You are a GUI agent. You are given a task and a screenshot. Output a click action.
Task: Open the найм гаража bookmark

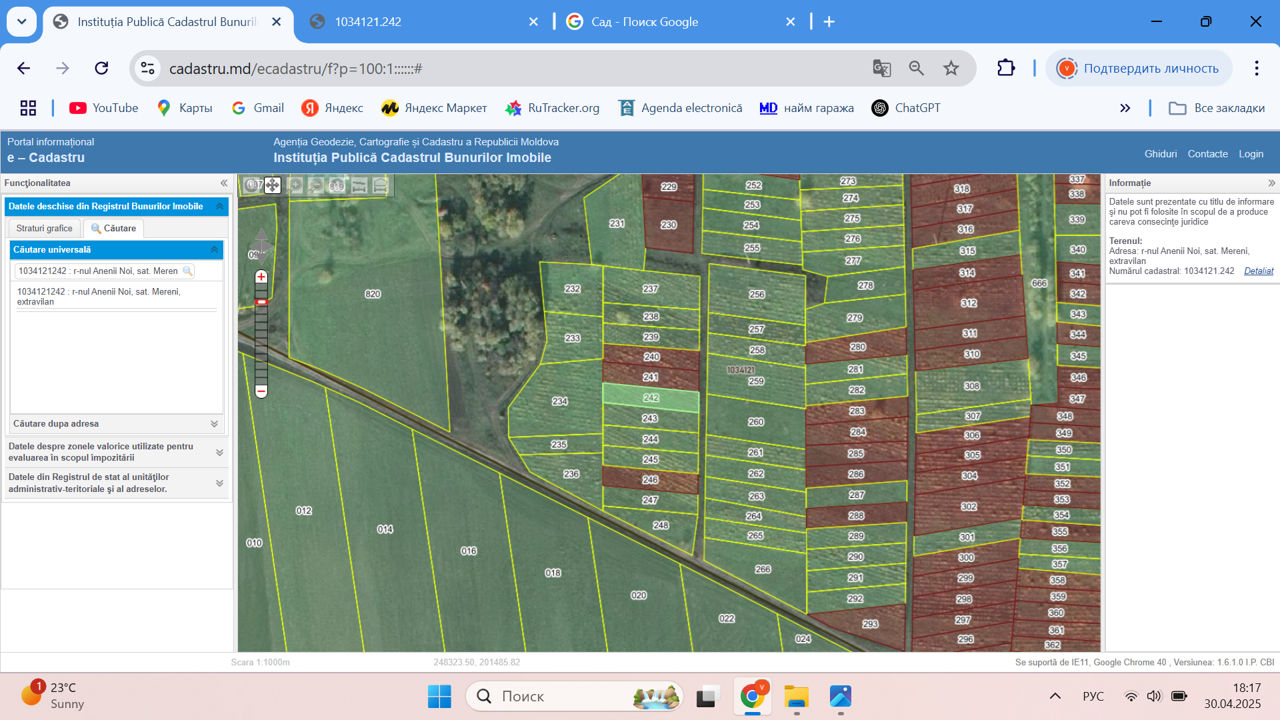tap(807, 108)
